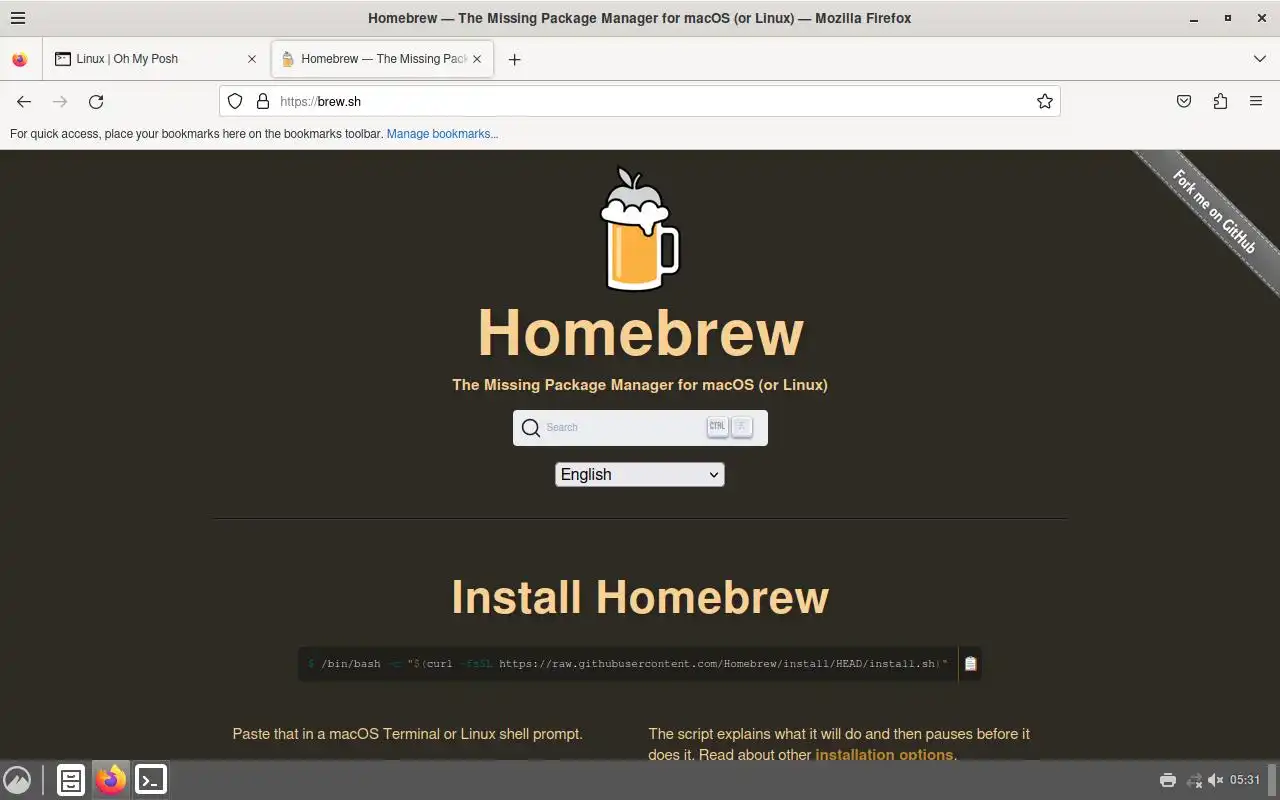
Task: Click the Install Homebrew heading
Action: point(640,597)
